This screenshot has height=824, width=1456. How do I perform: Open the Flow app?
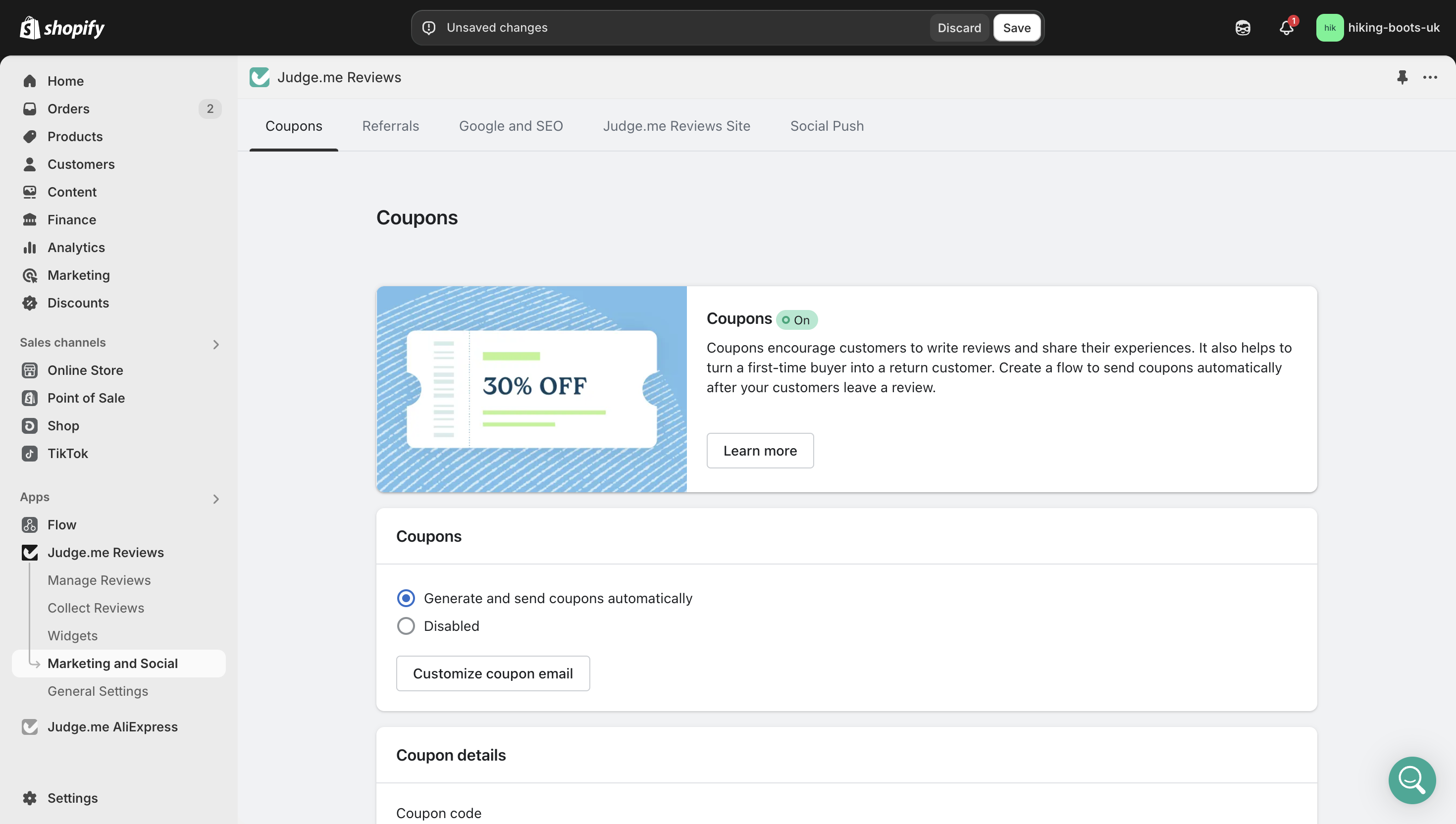[x=119, y=524]
